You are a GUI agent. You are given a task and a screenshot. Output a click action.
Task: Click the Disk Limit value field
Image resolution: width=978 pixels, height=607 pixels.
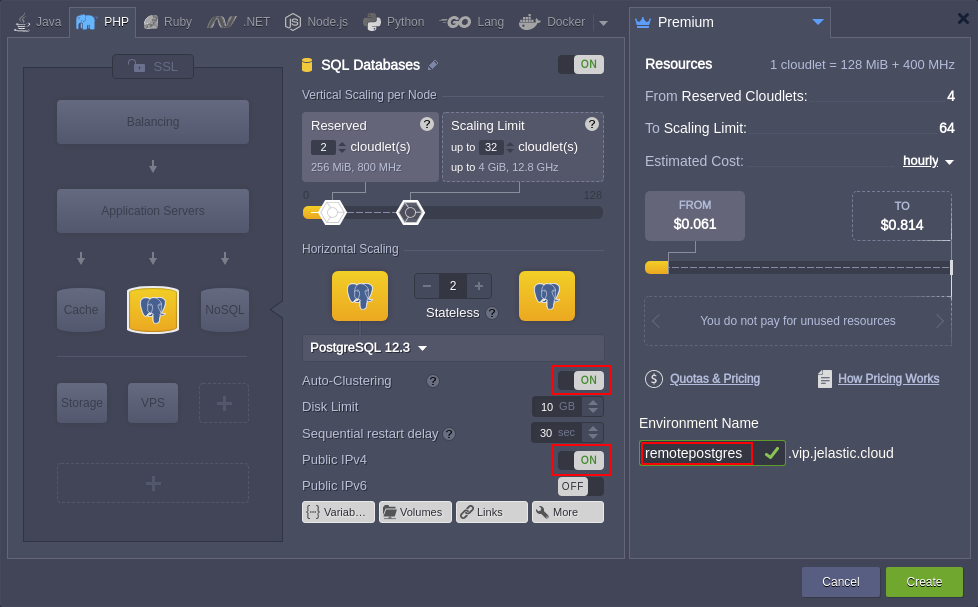[x=557, y=407]
